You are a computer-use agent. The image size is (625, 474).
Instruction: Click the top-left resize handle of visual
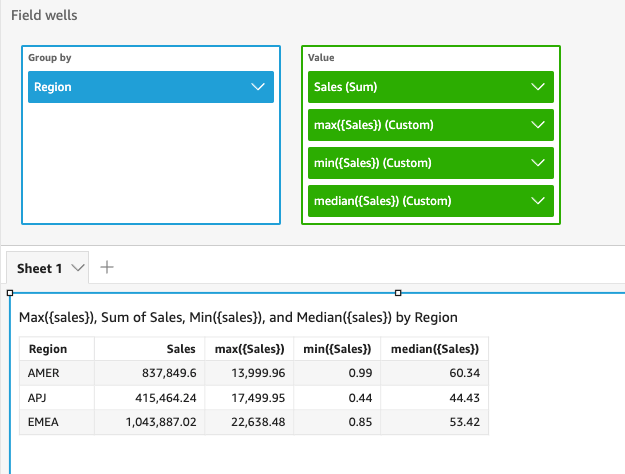click(x=9, y=293)
